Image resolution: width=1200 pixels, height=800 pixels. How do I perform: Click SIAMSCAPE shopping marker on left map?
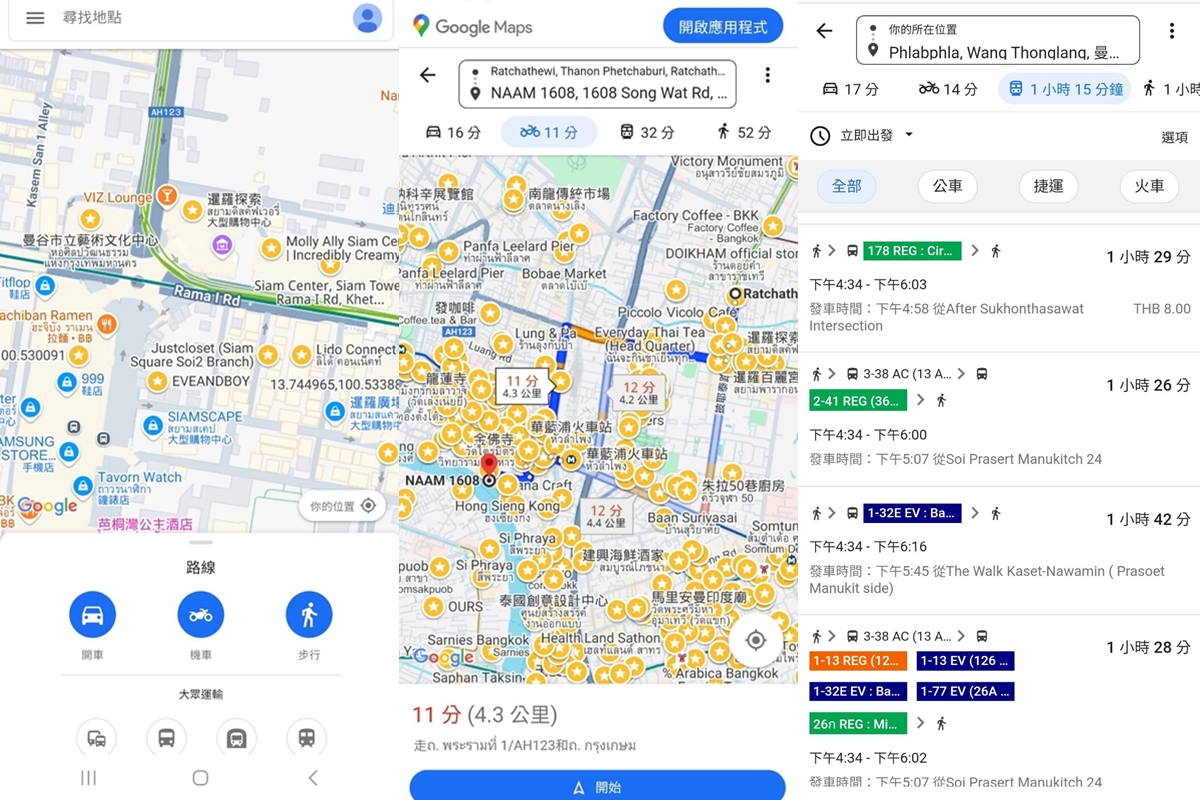[153, 426]
